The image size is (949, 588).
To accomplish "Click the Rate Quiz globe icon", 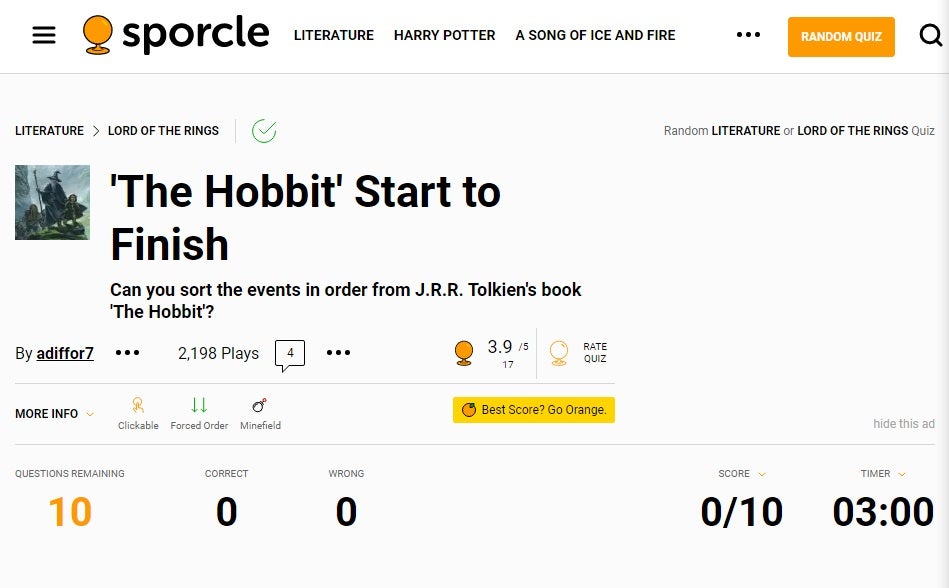I will tap(559, 352).
